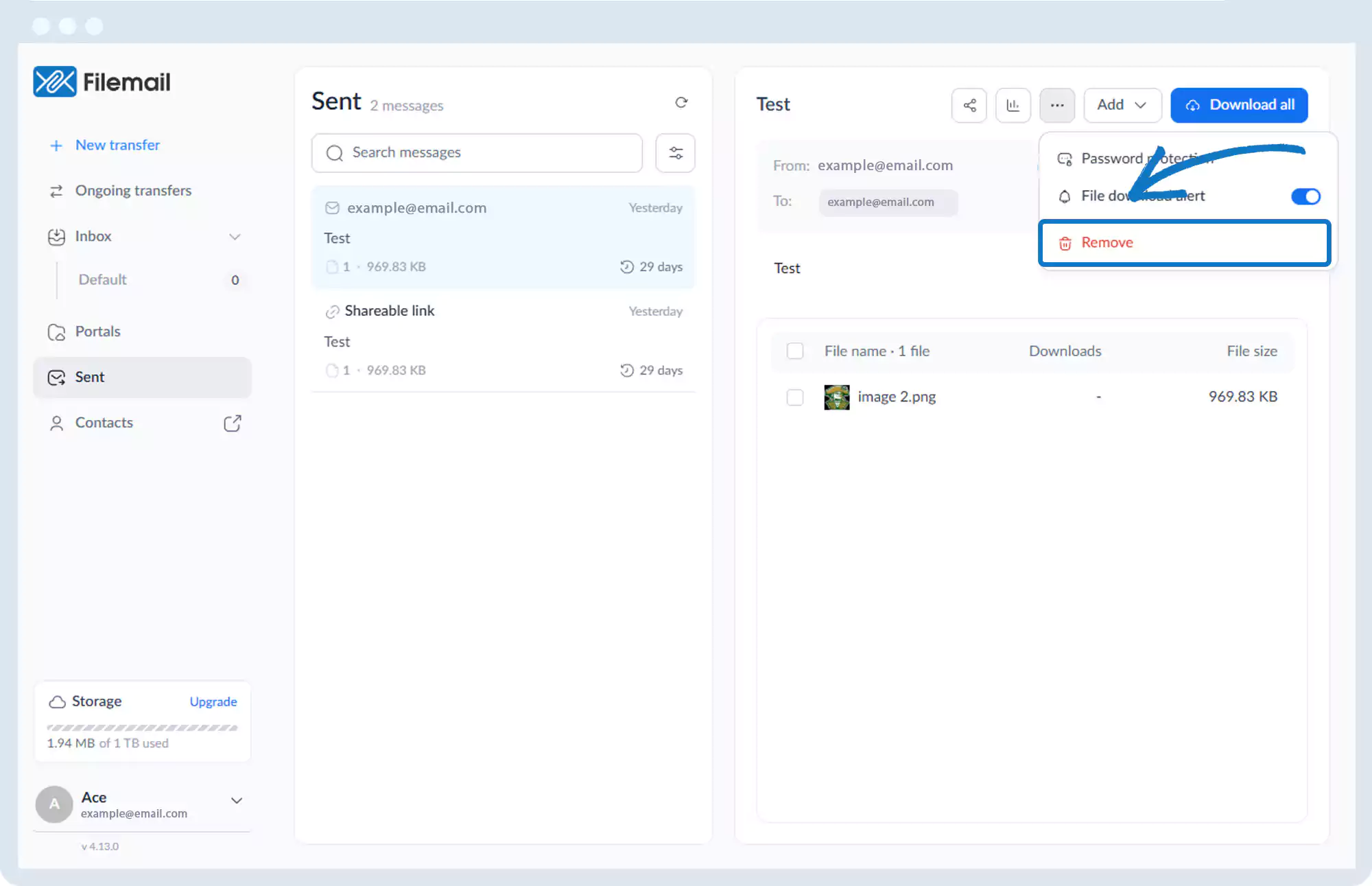This screenshot has height=886, width=1372.
Task: Check the image 2.png file checkbox
Action: point(794,397)
